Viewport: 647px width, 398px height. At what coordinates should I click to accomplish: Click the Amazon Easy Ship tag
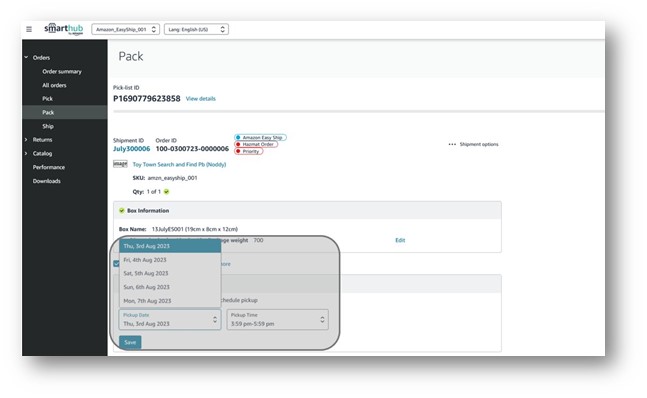point(260,137)
